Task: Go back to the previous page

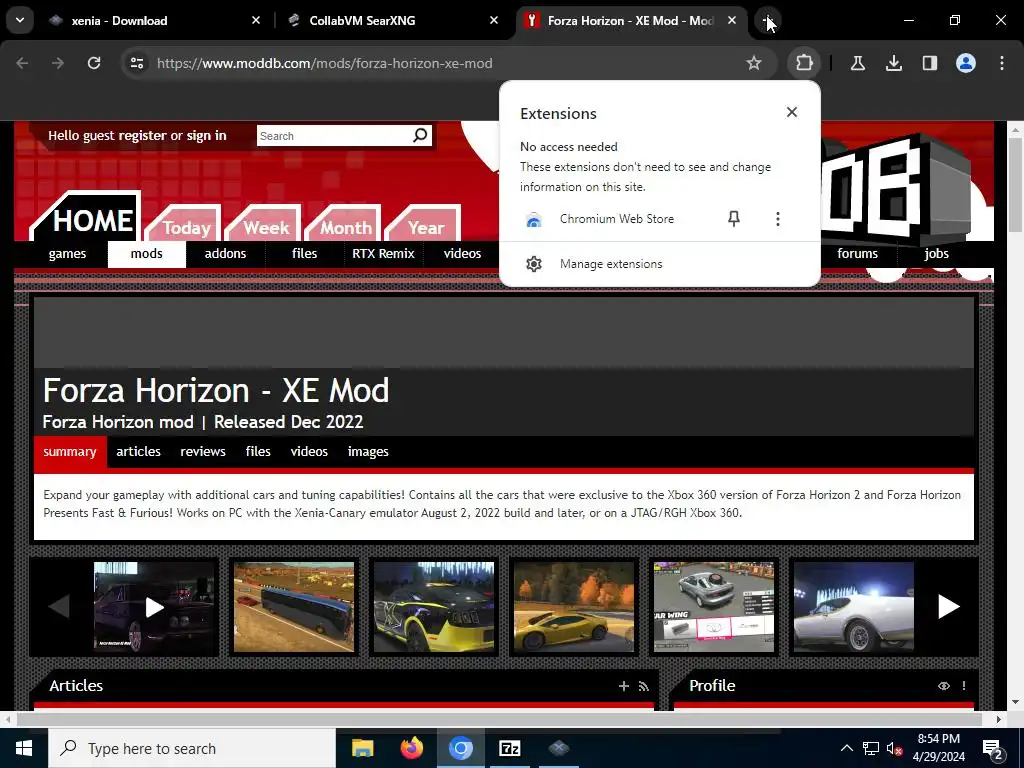Action: pyautogui.click(x=22, y=63)
